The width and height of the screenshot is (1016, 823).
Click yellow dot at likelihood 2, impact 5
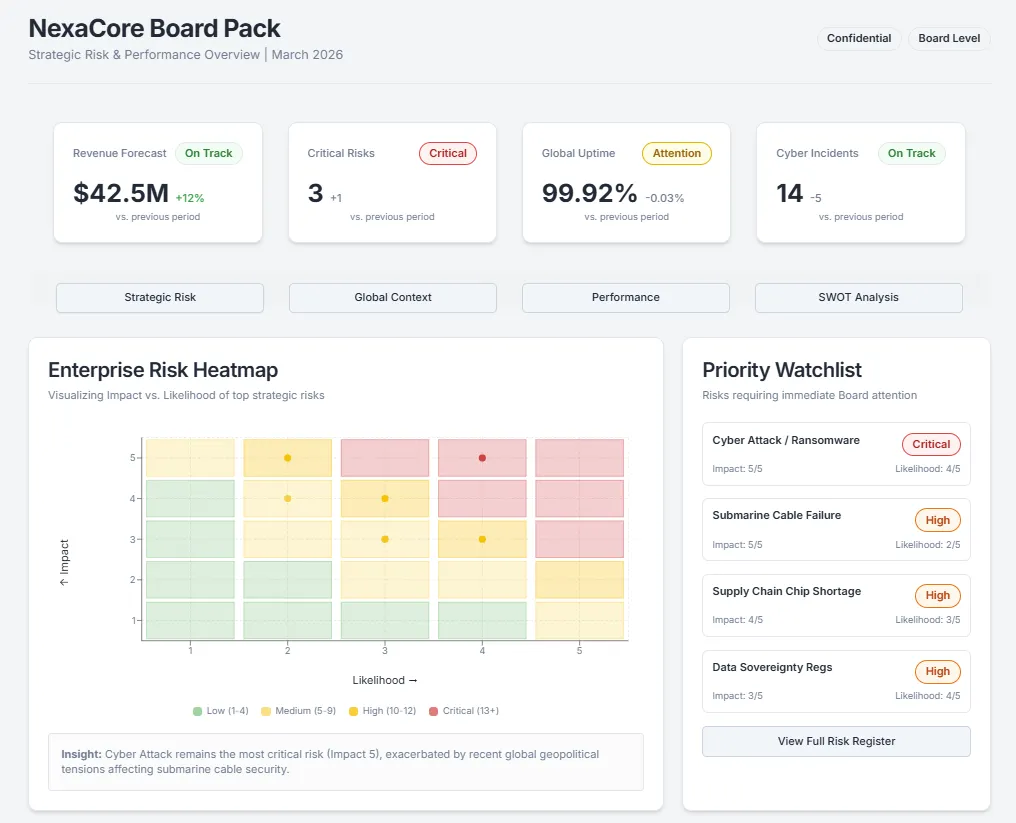[x=288, y=458]
